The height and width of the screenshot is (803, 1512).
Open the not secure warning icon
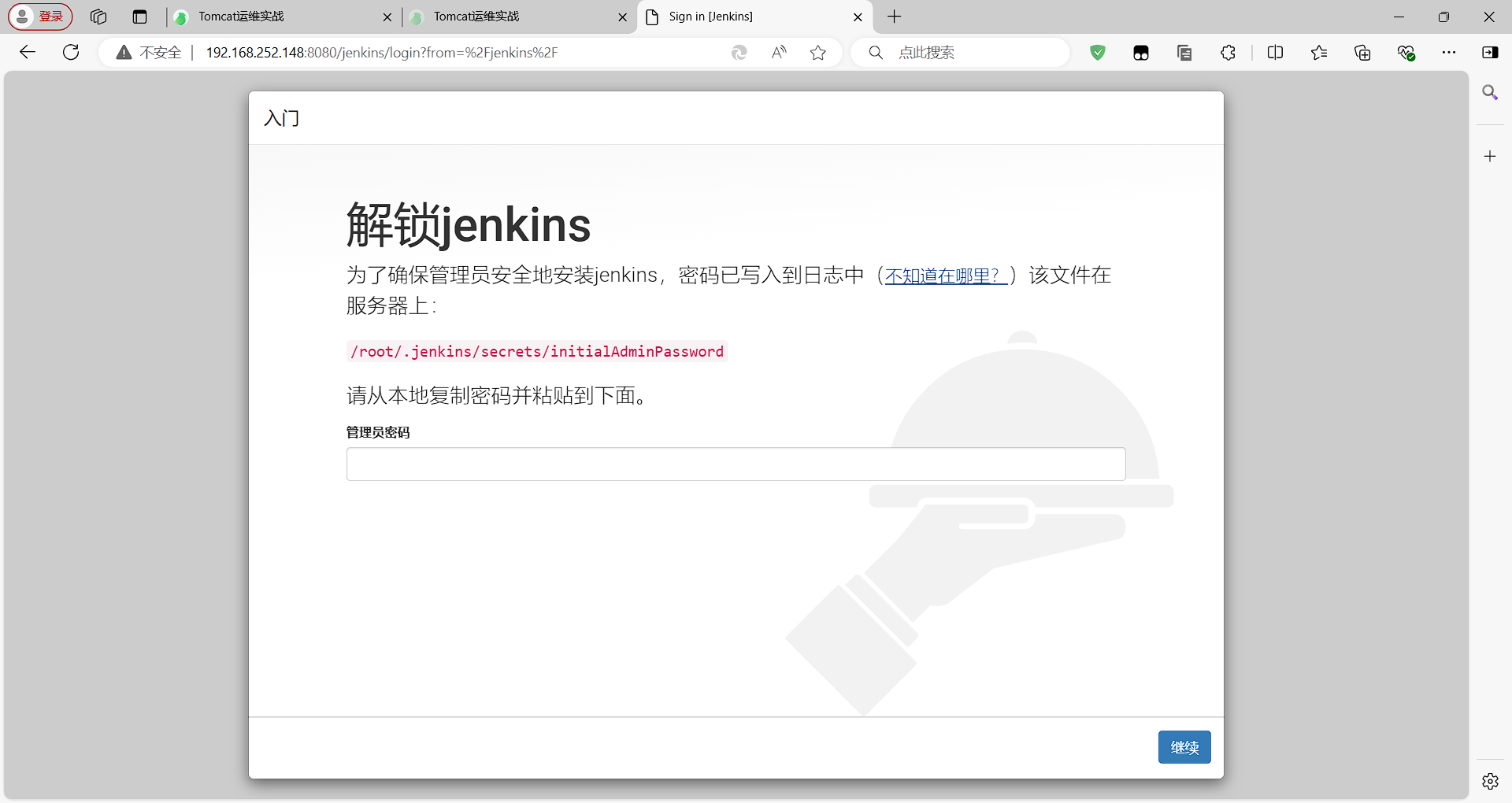point(124,53)
